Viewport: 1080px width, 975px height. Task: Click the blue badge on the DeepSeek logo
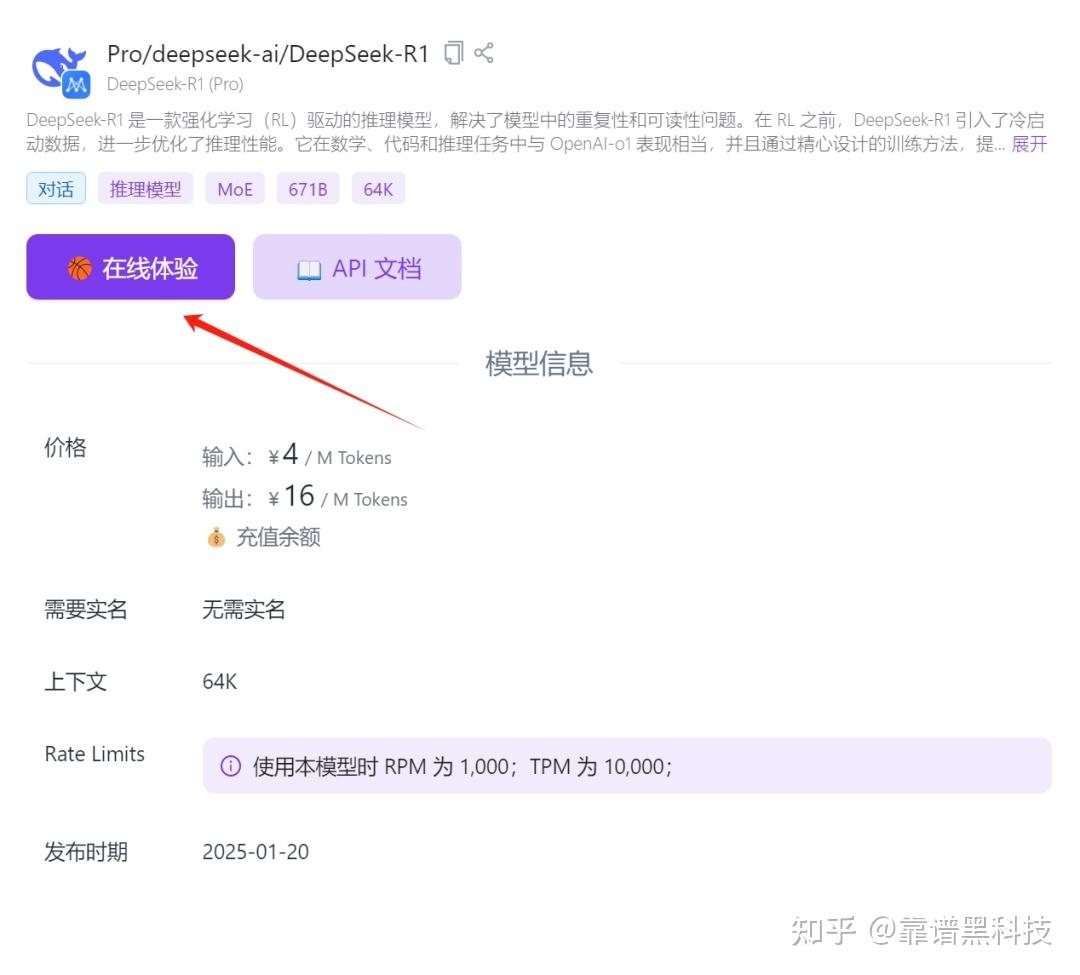77,85
